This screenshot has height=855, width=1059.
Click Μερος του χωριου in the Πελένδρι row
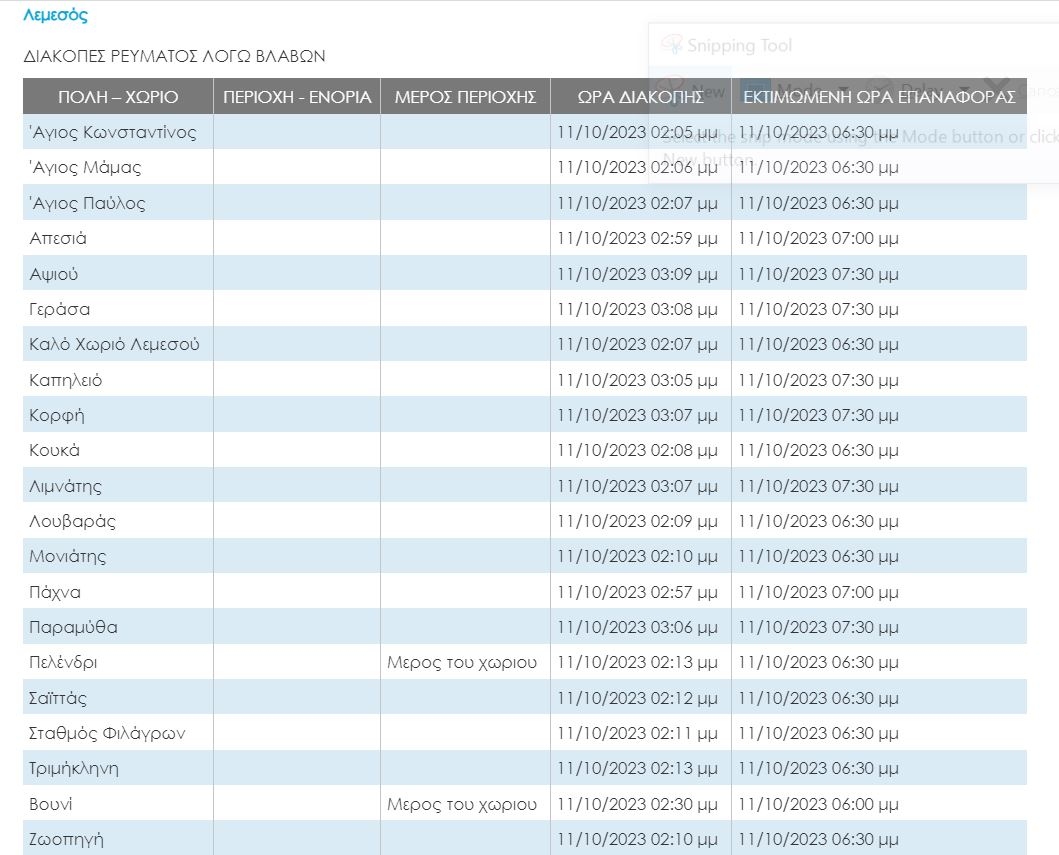tap(462, 663)
